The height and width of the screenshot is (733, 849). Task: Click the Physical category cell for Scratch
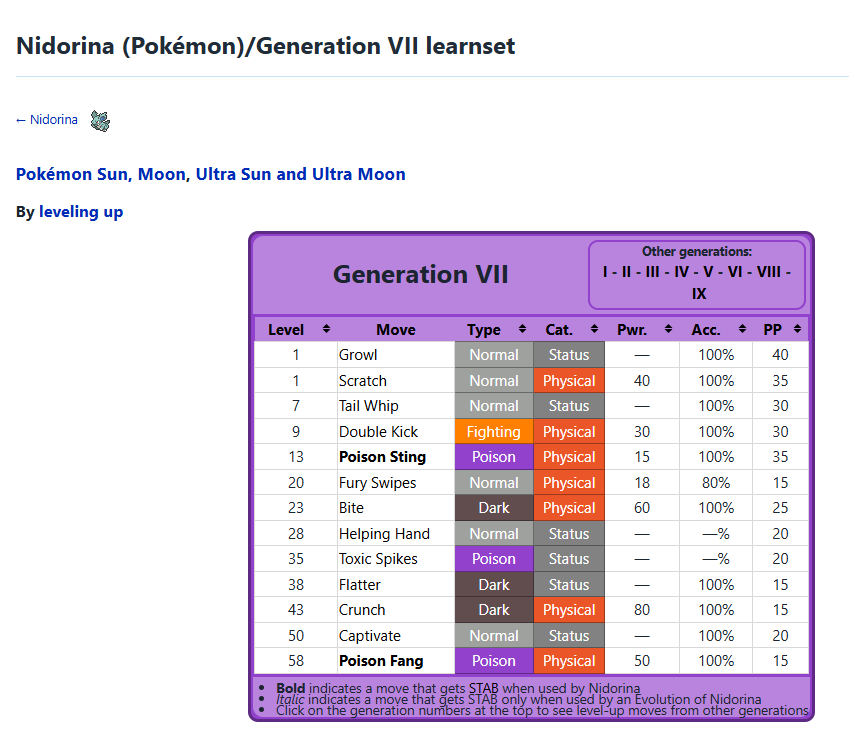pyautogui.click(x=569, y=381)
